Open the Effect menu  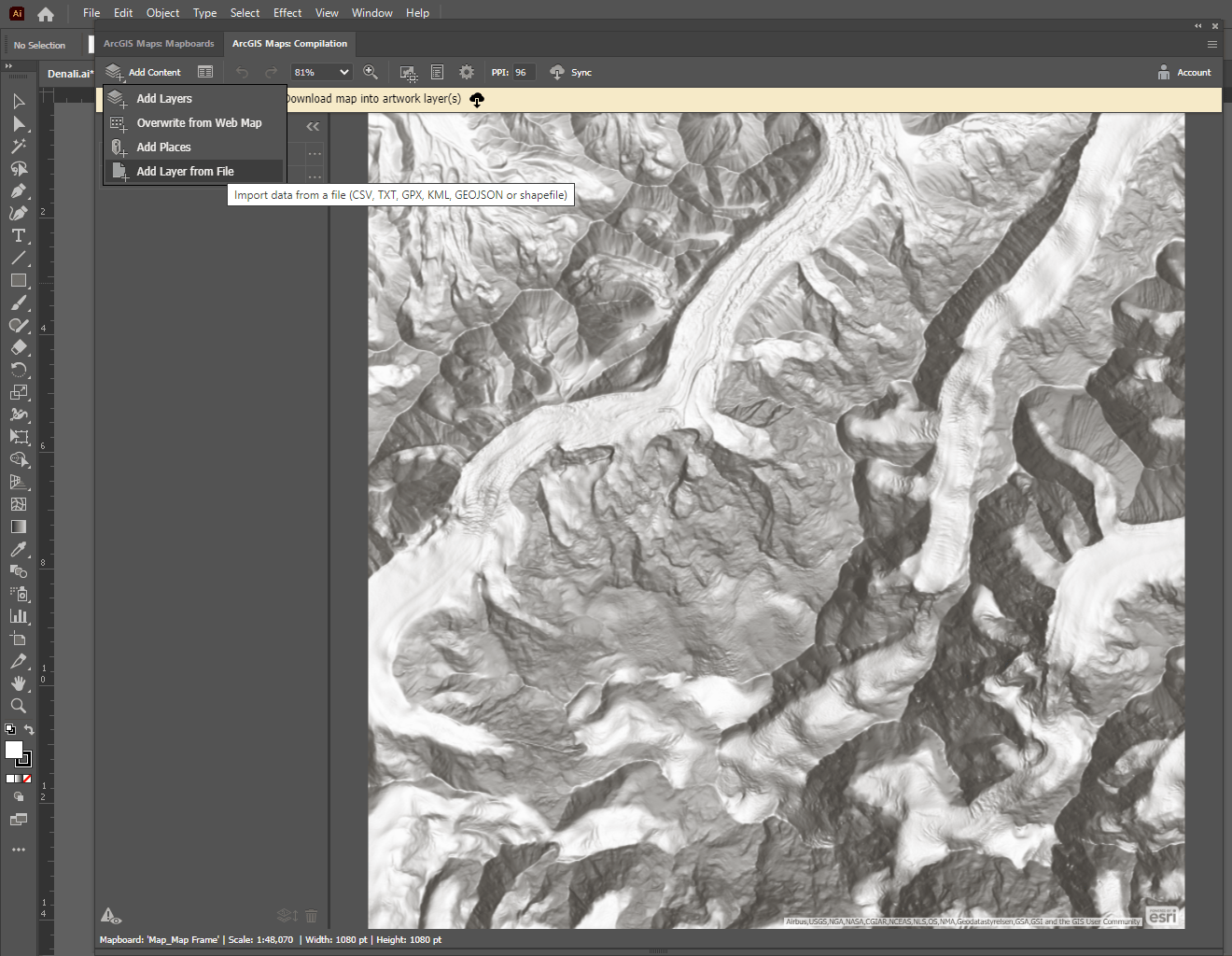click(x=287, y=12)
